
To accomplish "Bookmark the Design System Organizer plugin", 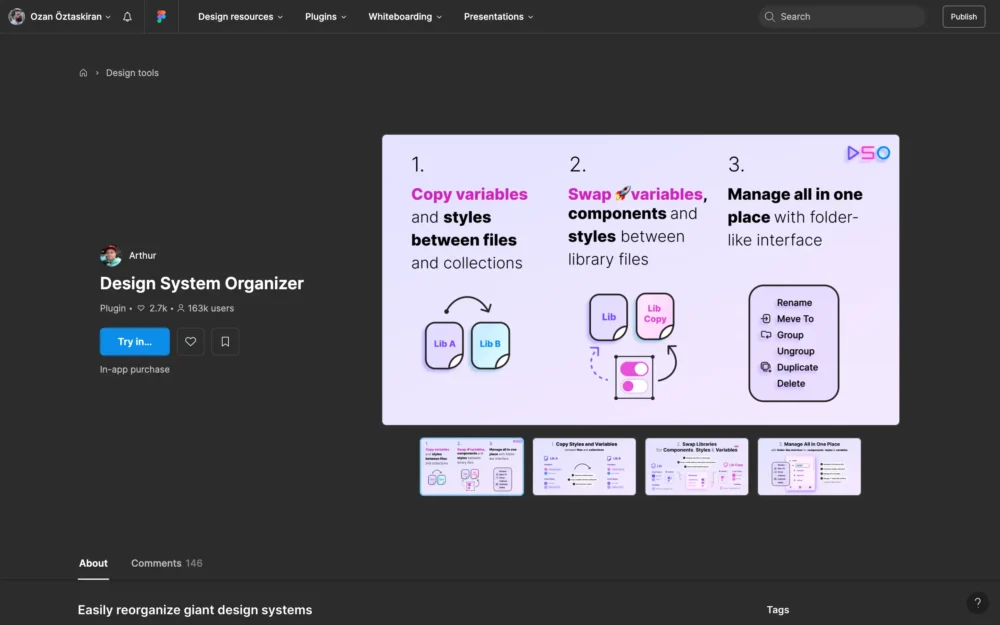I will tap(225, 342).
